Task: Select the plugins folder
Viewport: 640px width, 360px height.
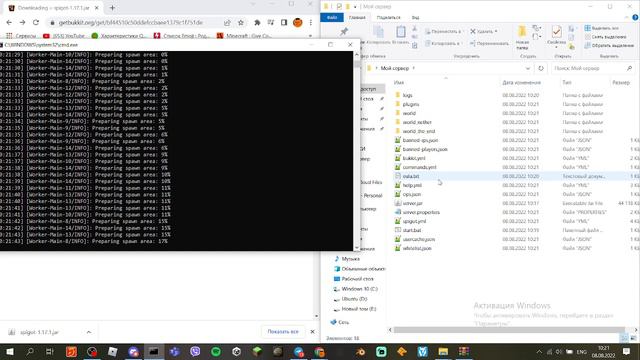Action: click(411, 104)
